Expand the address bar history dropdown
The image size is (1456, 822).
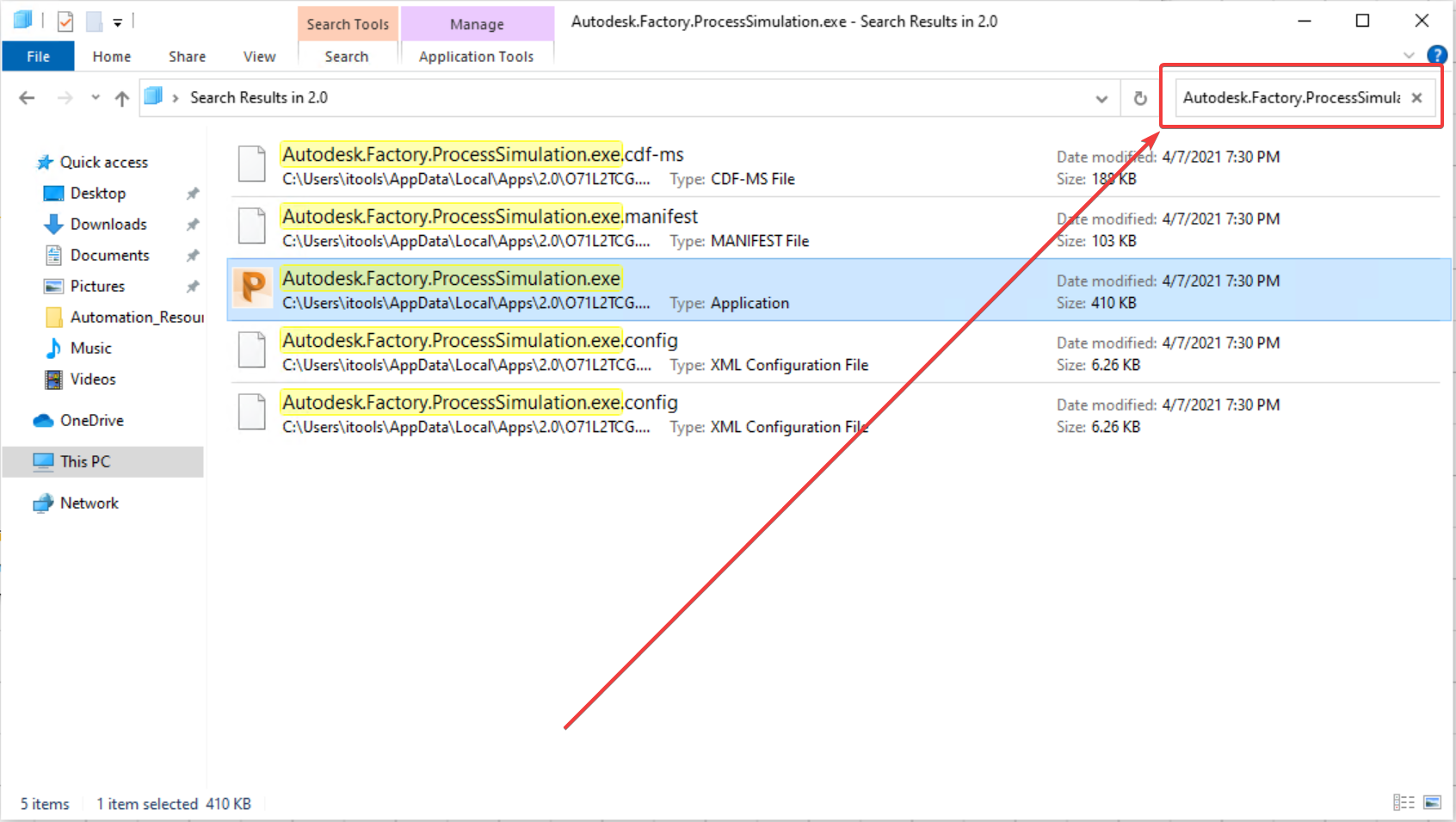pos(1101,99)
